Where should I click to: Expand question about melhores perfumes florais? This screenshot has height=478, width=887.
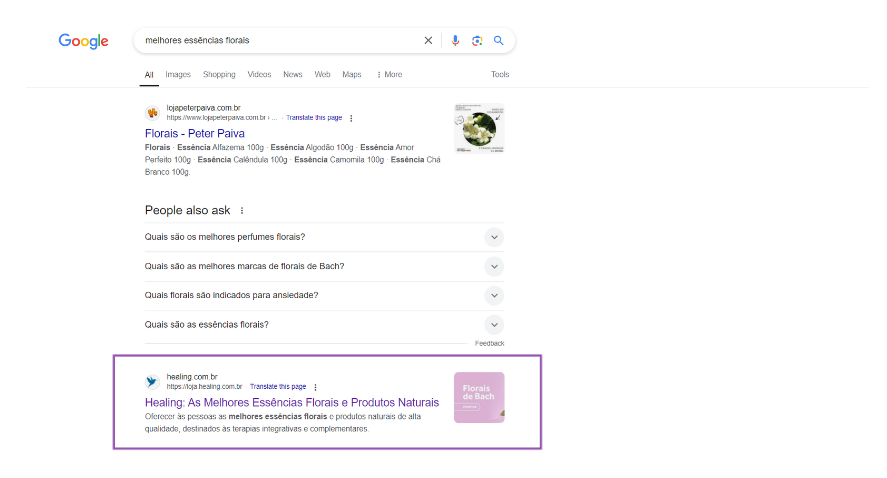tap(324, 237)
